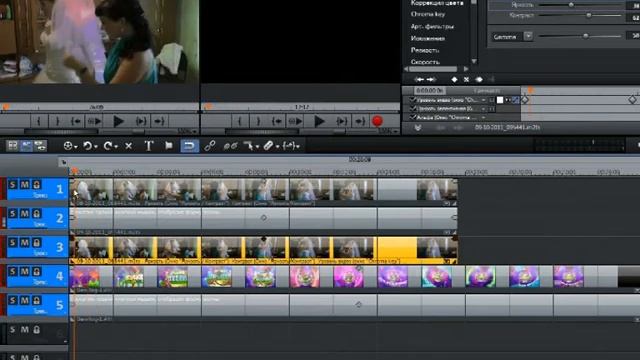Select the razor cut tool
The image size is (640, 360).
(268, 146)
